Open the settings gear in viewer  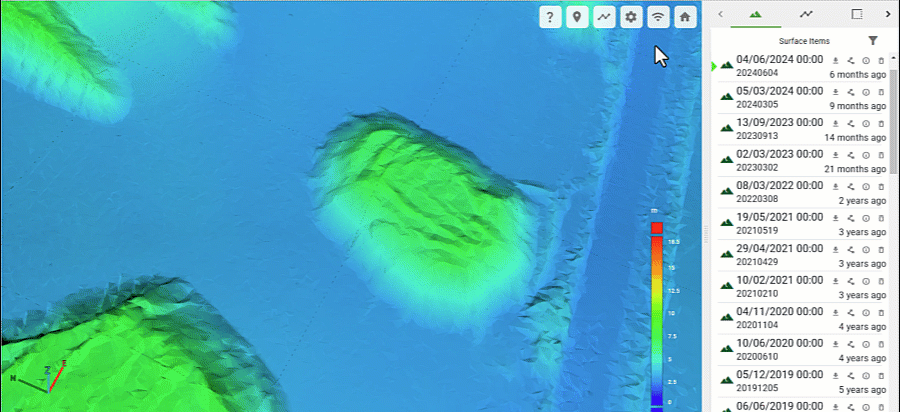pyautogui.click(x=631, y=17)
